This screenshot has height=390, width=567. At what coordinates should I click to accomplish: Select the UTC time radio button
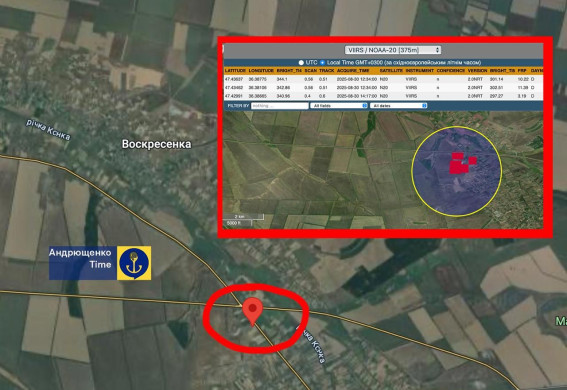[301, 63]
